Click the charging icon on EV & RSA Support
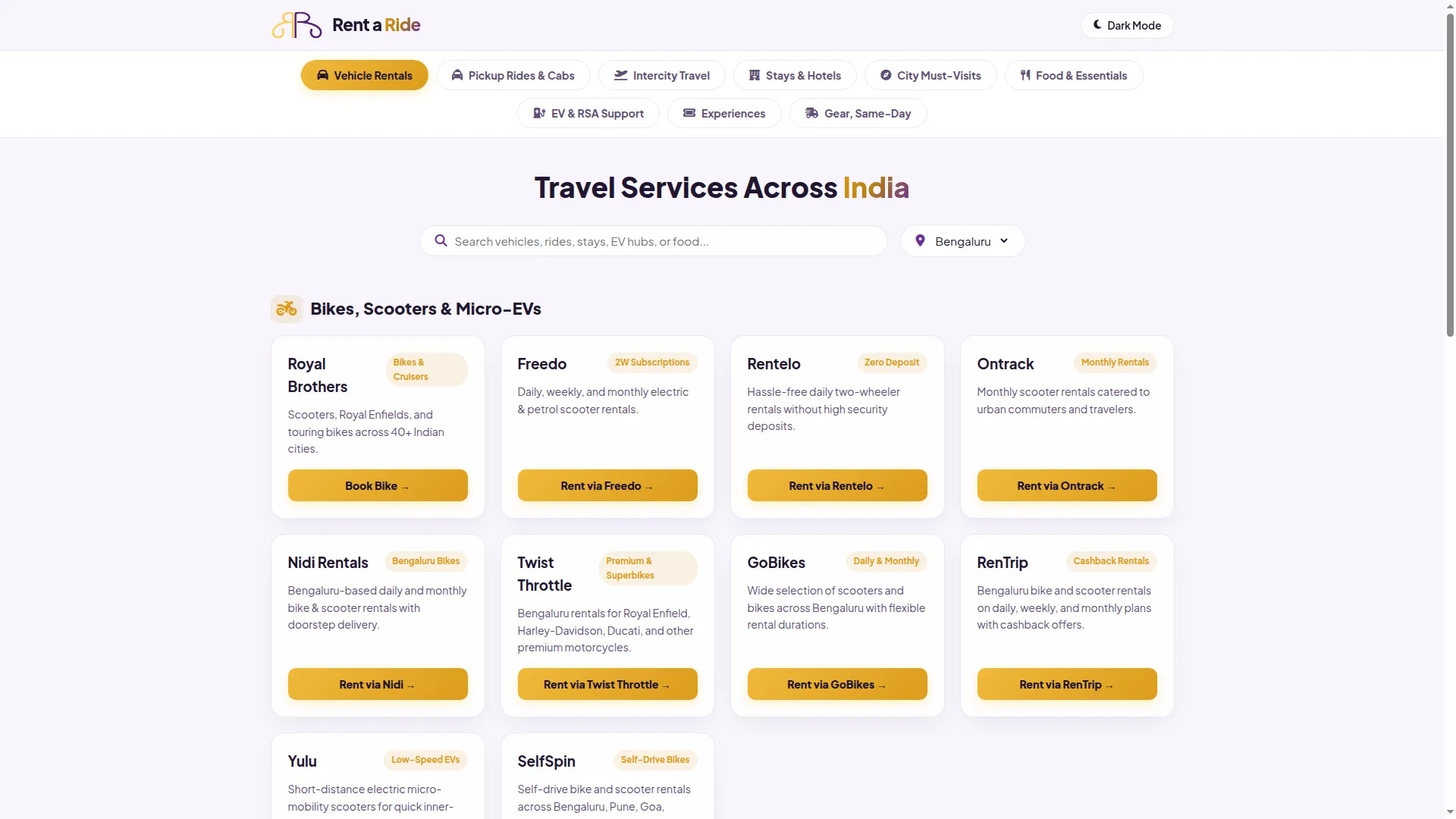The image size is (1456, 819). point(539,113)
